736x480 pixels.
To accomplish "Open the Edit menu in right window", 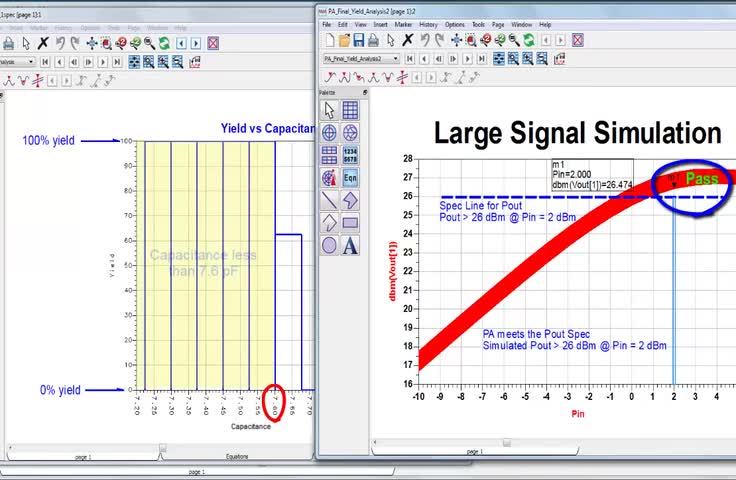I will [343, 24].
